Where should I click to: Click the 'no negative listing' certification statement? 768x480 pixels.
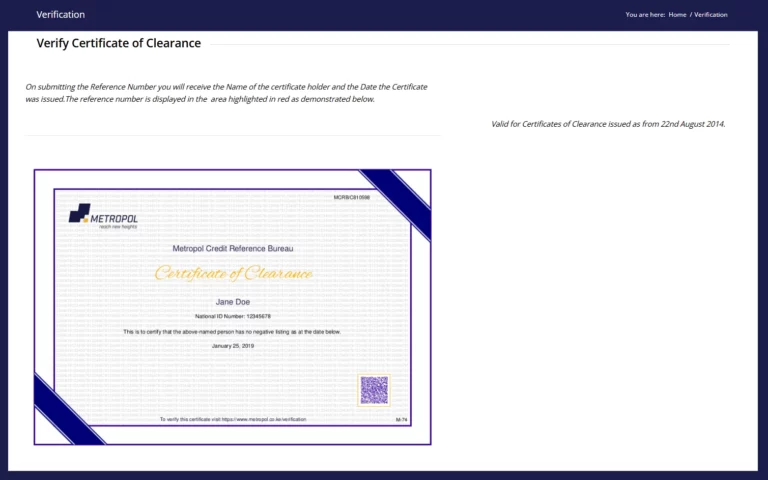click(232, 331)
